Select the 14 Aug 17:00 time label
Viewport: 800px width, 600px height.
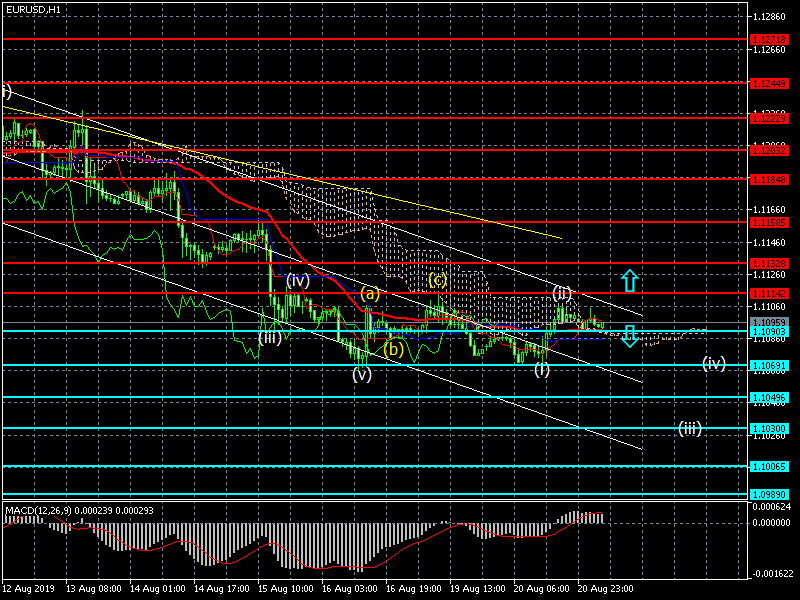pyautogui.click(x=221, y=589)
